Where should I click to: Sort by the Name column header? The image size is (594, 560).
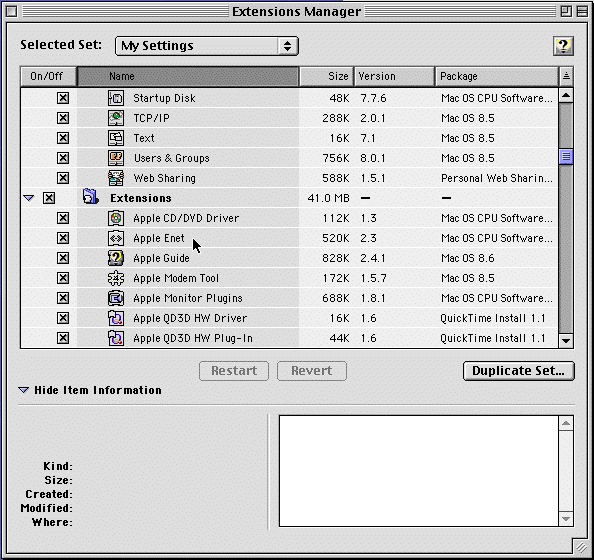188,76
